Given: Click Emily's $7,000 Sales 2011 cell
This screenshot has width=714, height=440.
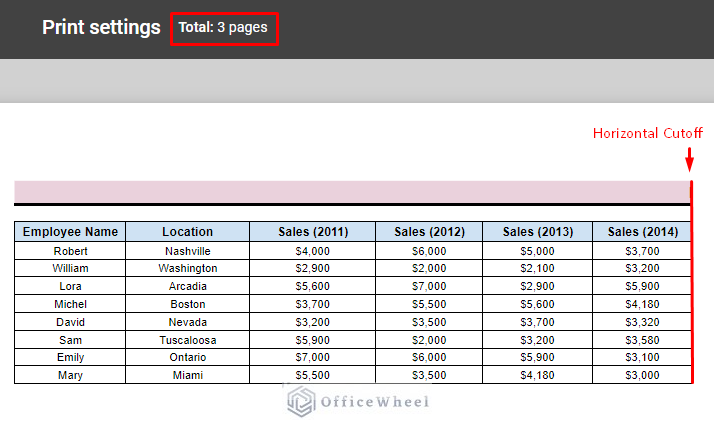Looking at the screenshot, I should (x=312, y=357).
